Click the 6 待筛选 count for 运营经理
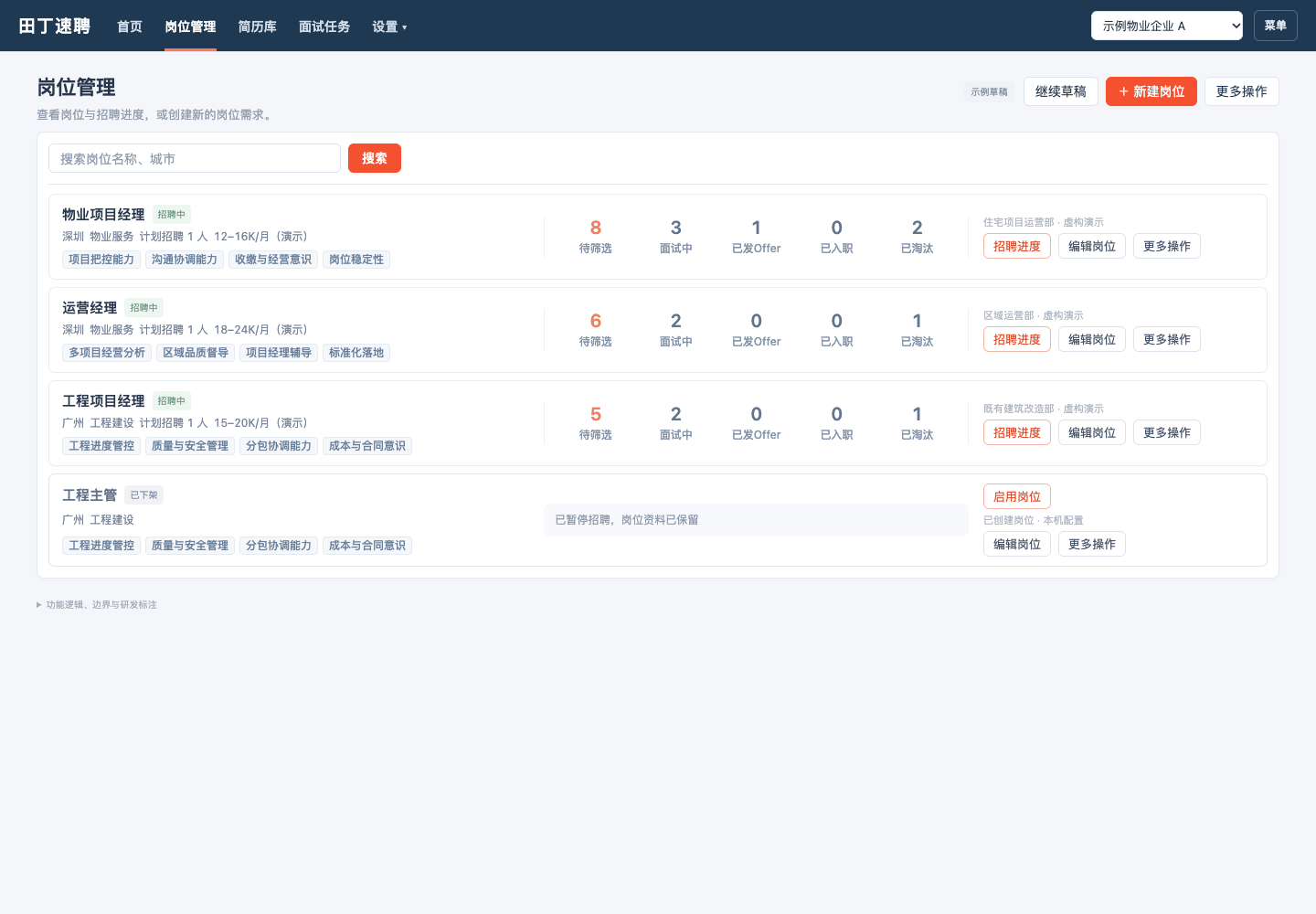This screenshot has width=1316, height=914. tap(596, 329)
